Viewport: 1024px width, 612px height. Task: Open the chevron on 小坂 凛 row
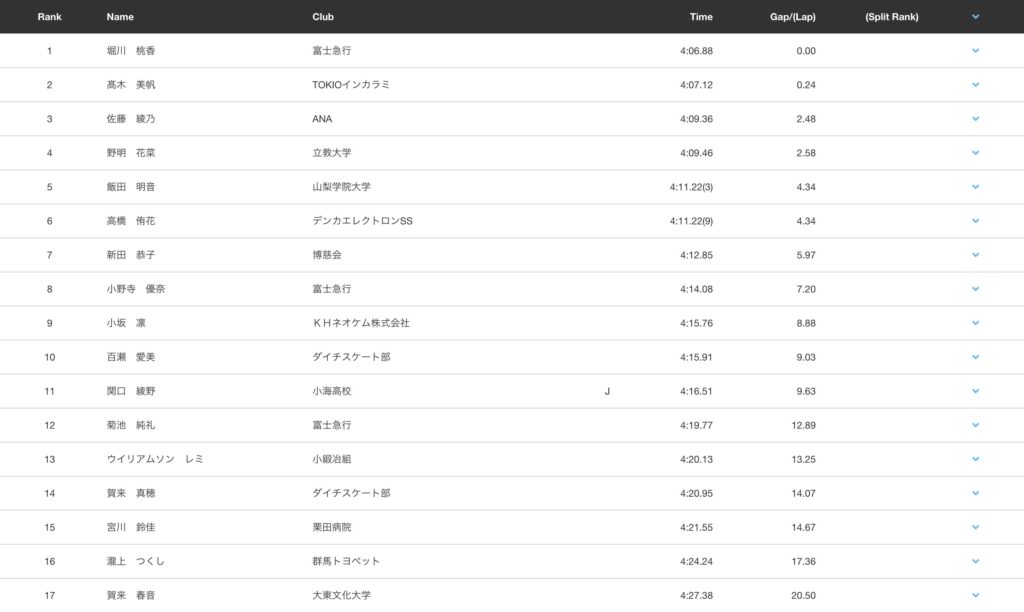tap(975, 323)
